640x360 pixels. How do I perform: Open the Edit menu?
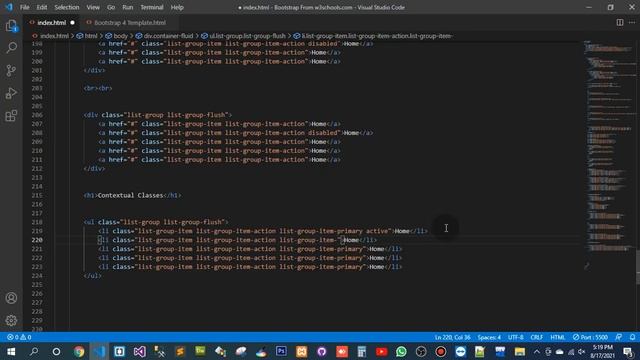point(42,7)
